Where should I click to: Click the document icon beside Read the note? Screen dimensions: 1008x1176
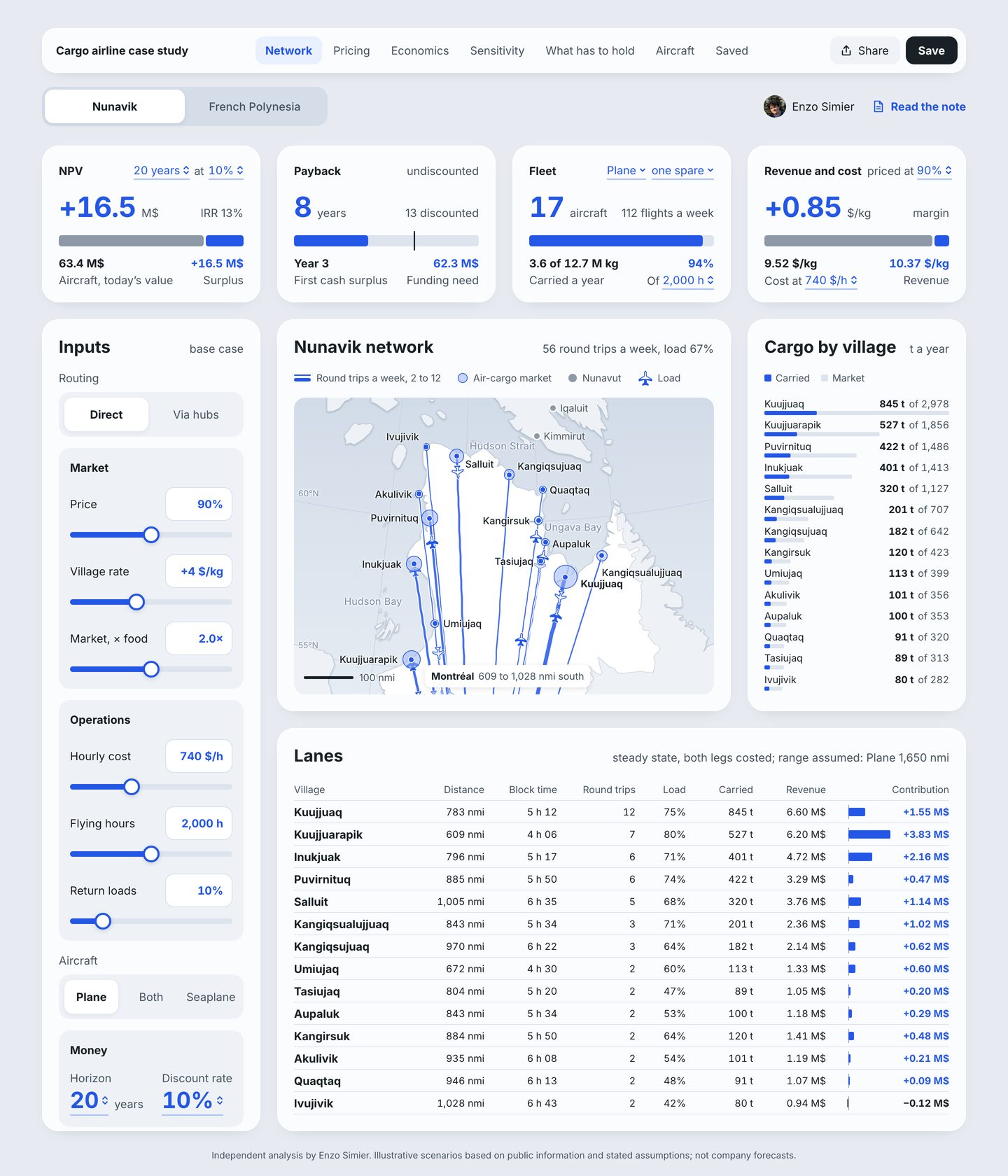tap(878, 106)
